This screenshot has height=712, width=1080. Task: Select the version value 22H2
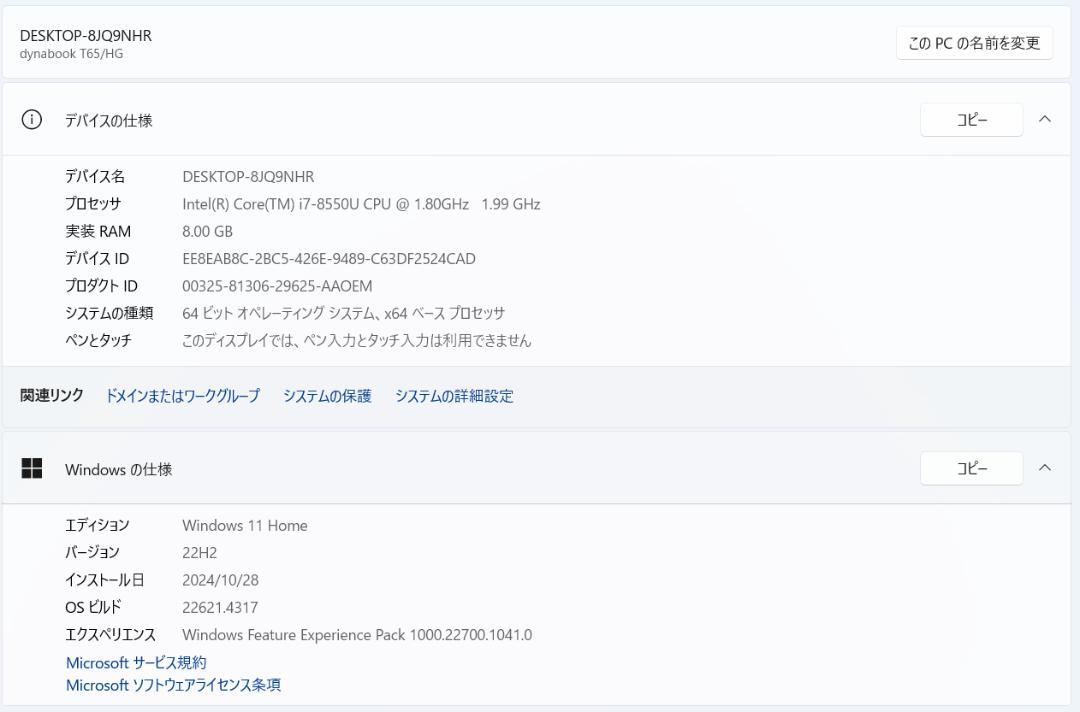[199, 553]
